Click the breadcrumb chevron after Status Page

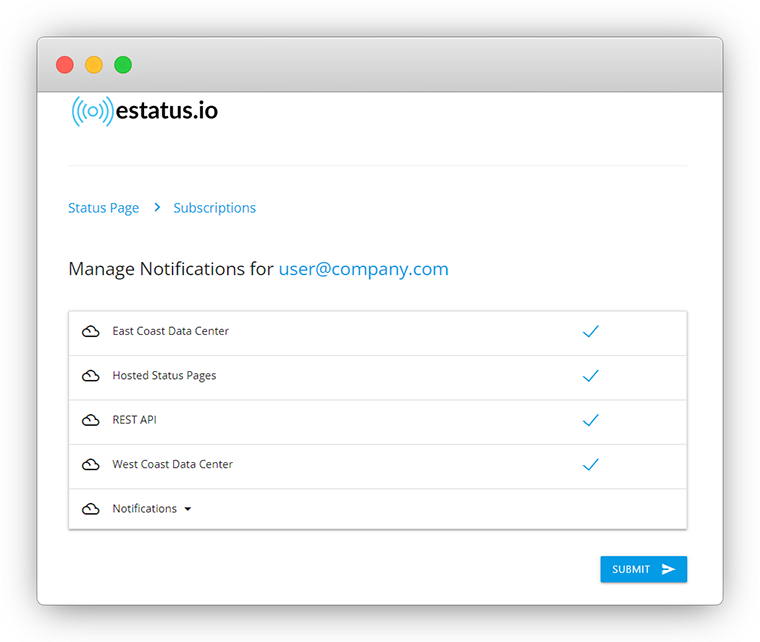tap(157, 207)
